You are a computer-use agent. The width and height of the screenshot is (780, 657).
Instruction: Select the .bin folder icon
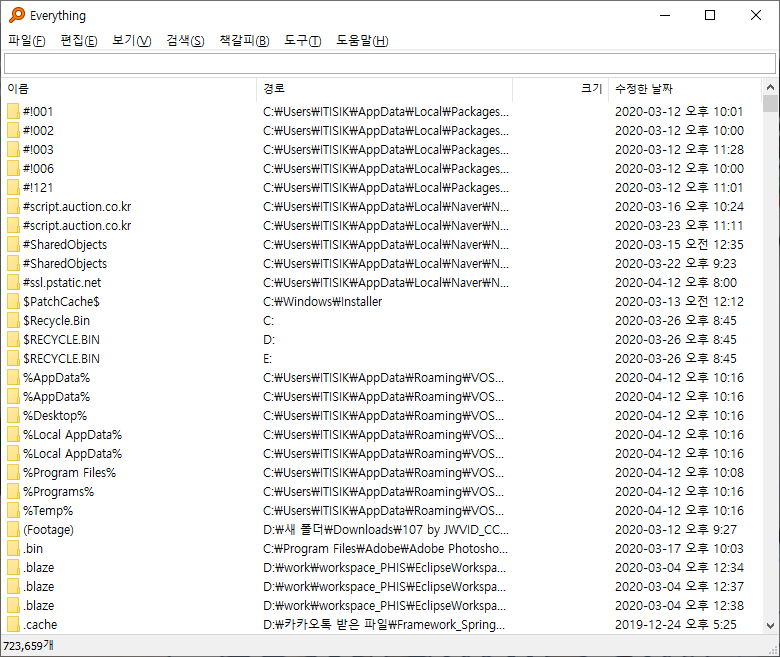(13, 549)
